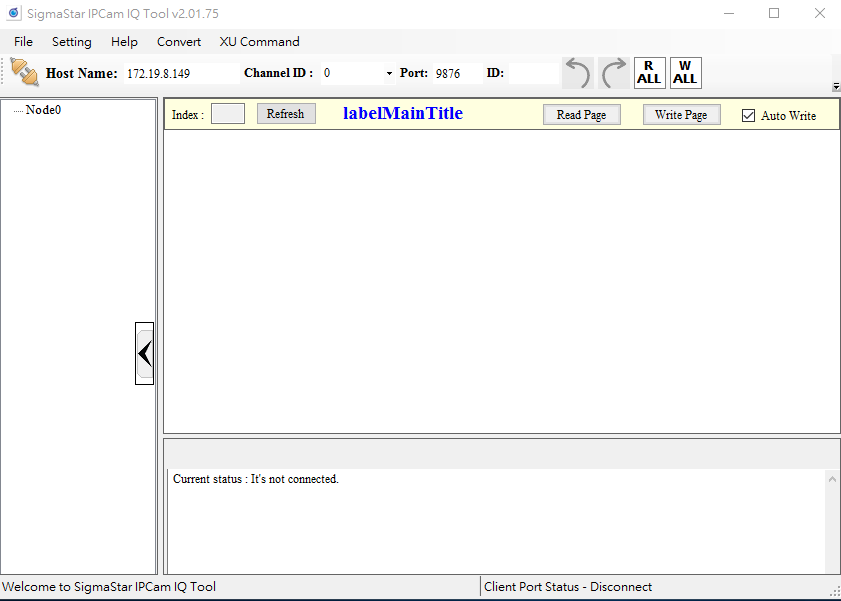The width and height of the screenshot is (841, 601).
Task: Open the File menu
Action: coord(23,42)
